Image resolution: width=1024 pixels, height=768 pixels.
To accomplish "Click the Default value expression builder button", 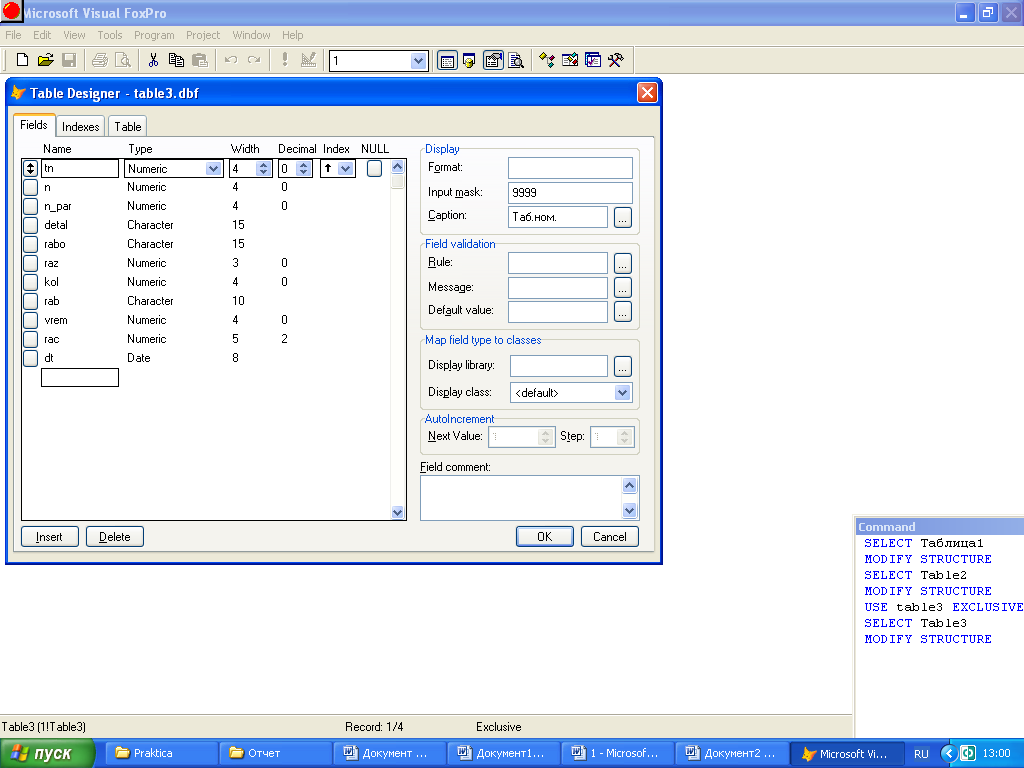I will pyautogui.click(x=623, y=312).
